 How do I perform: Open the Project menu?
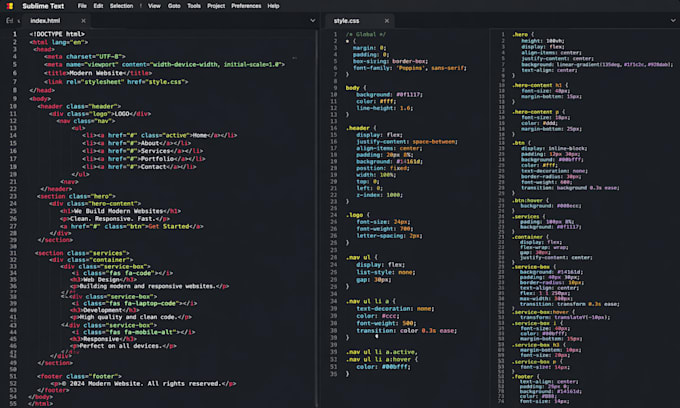click(216, 6)
